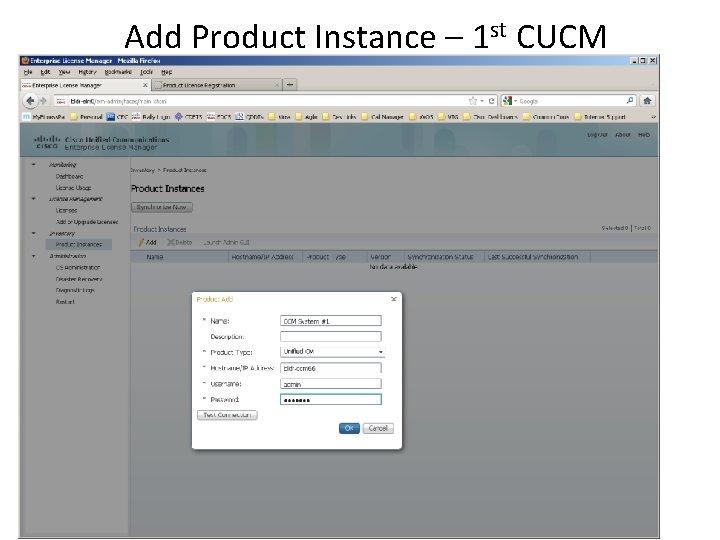
Task: Open Disaster Recovery in the sidebar
Action: coord(79,279)
